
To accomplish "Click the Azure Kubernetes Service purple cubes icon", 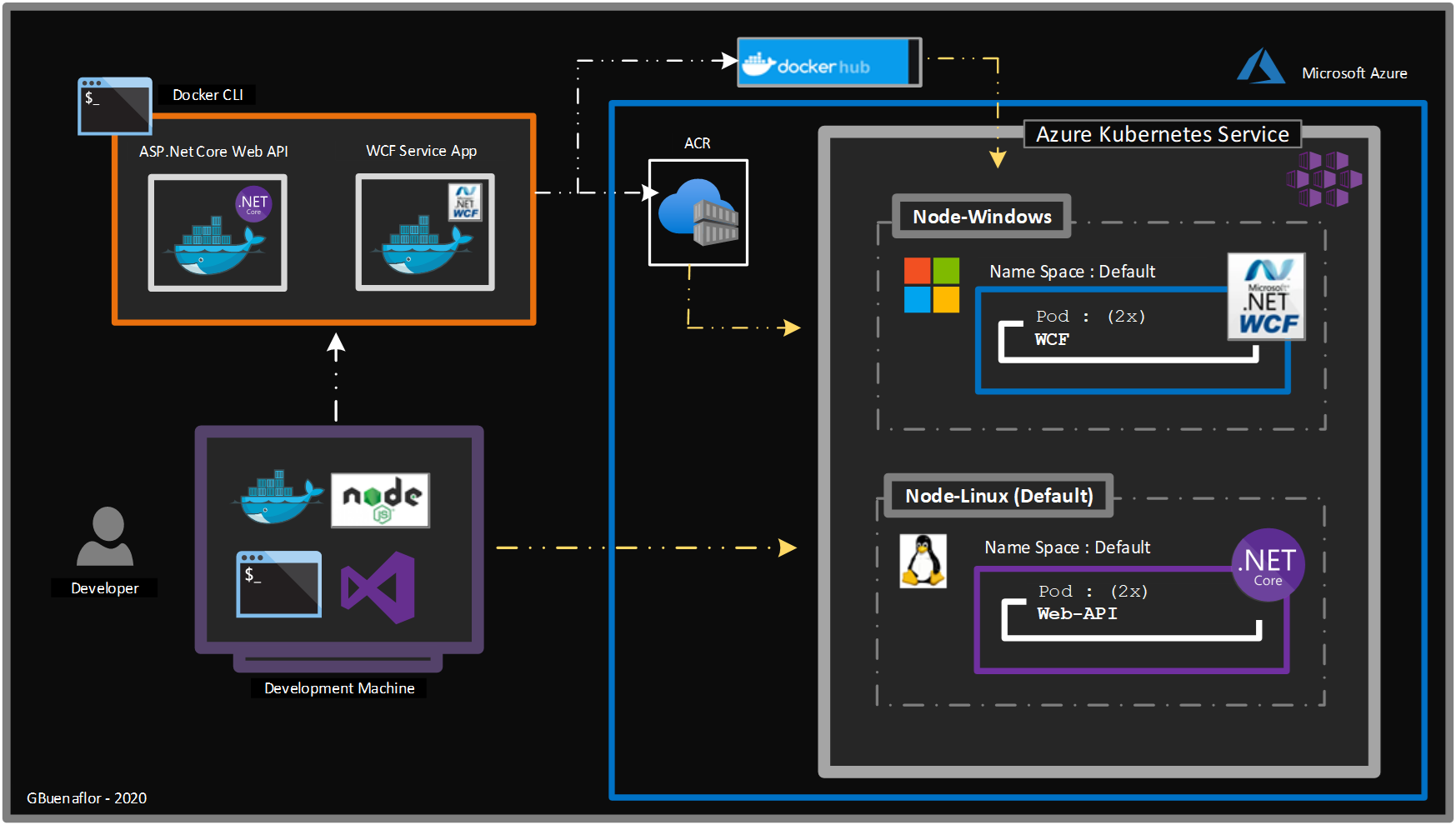I will [x=1323, y=178].
